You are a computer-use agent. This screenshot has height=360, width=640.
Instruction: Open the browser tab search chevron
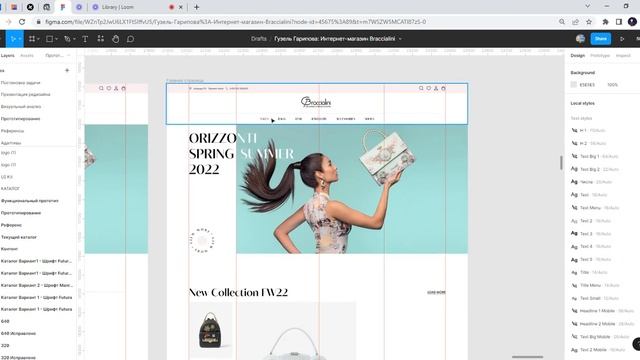pyautogui.click(x=587, y=6)
